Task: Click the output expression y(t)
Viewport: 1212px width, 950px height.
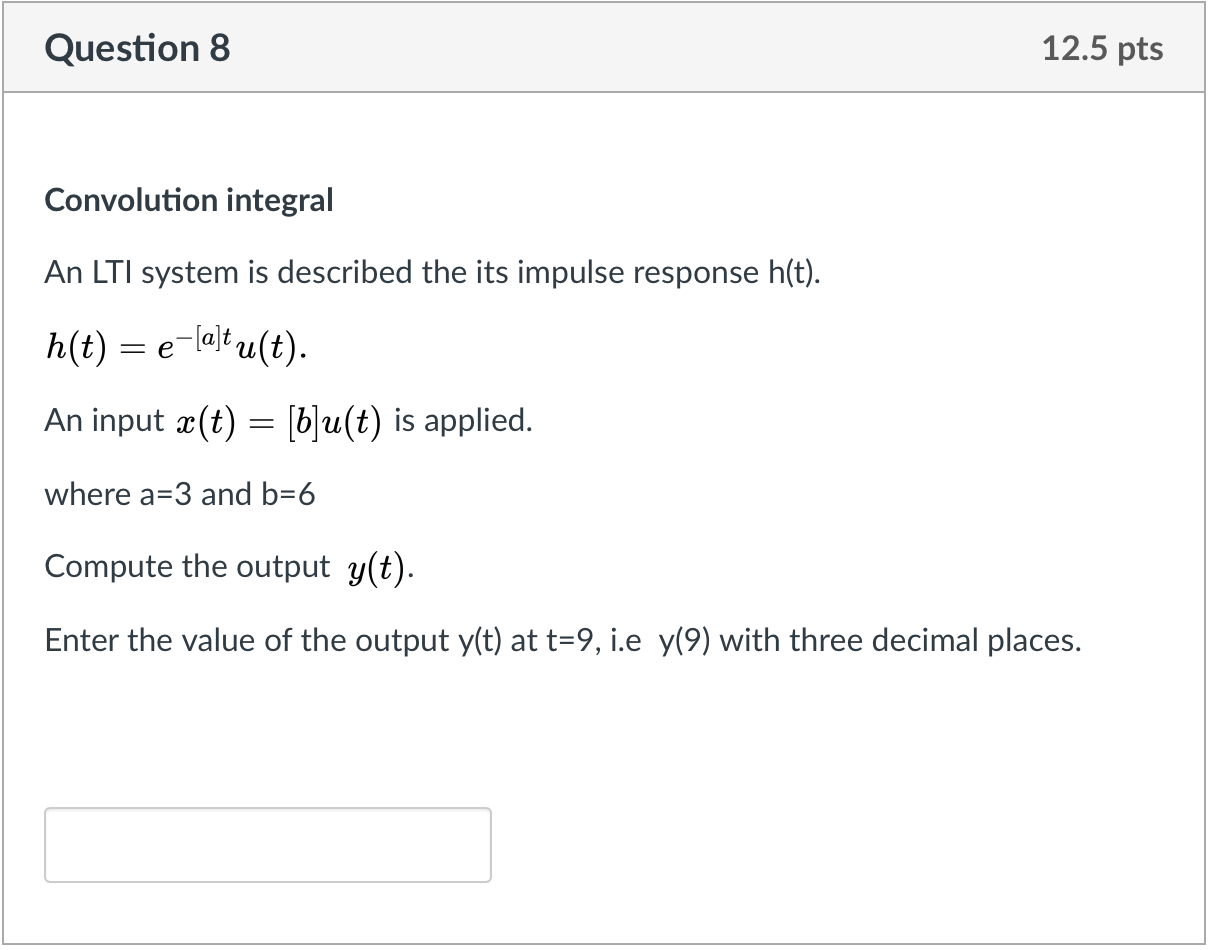Action: click(x=378, y=566)
